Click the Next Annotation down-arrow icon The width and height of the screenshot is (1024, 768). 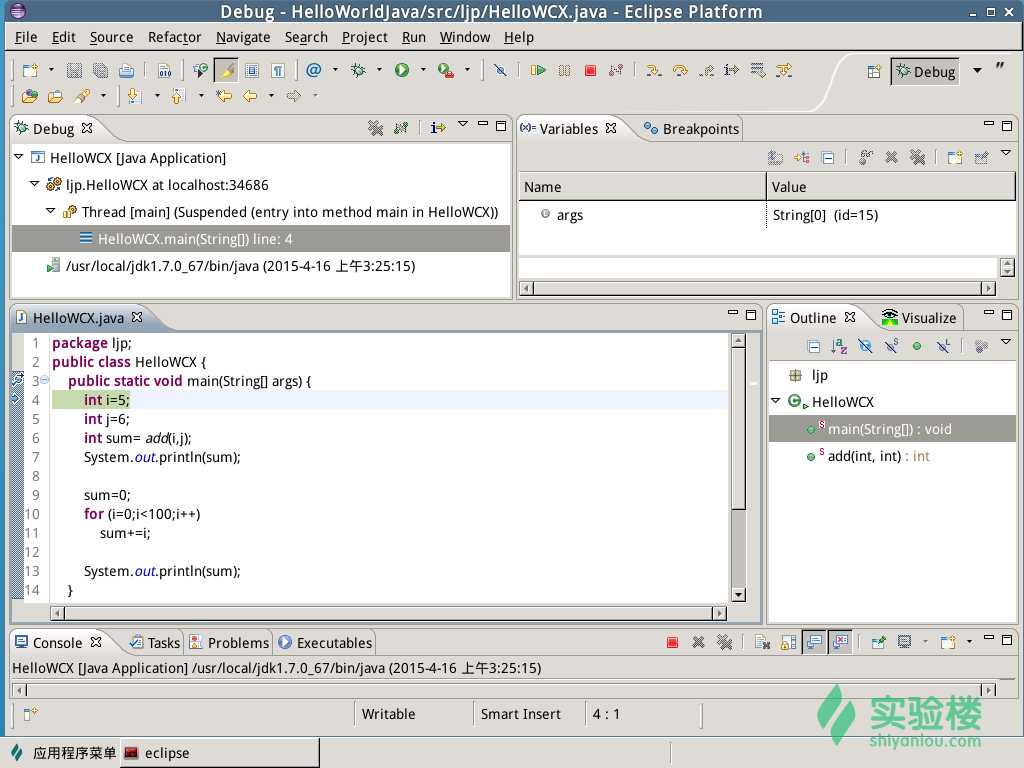click(134, 97)
